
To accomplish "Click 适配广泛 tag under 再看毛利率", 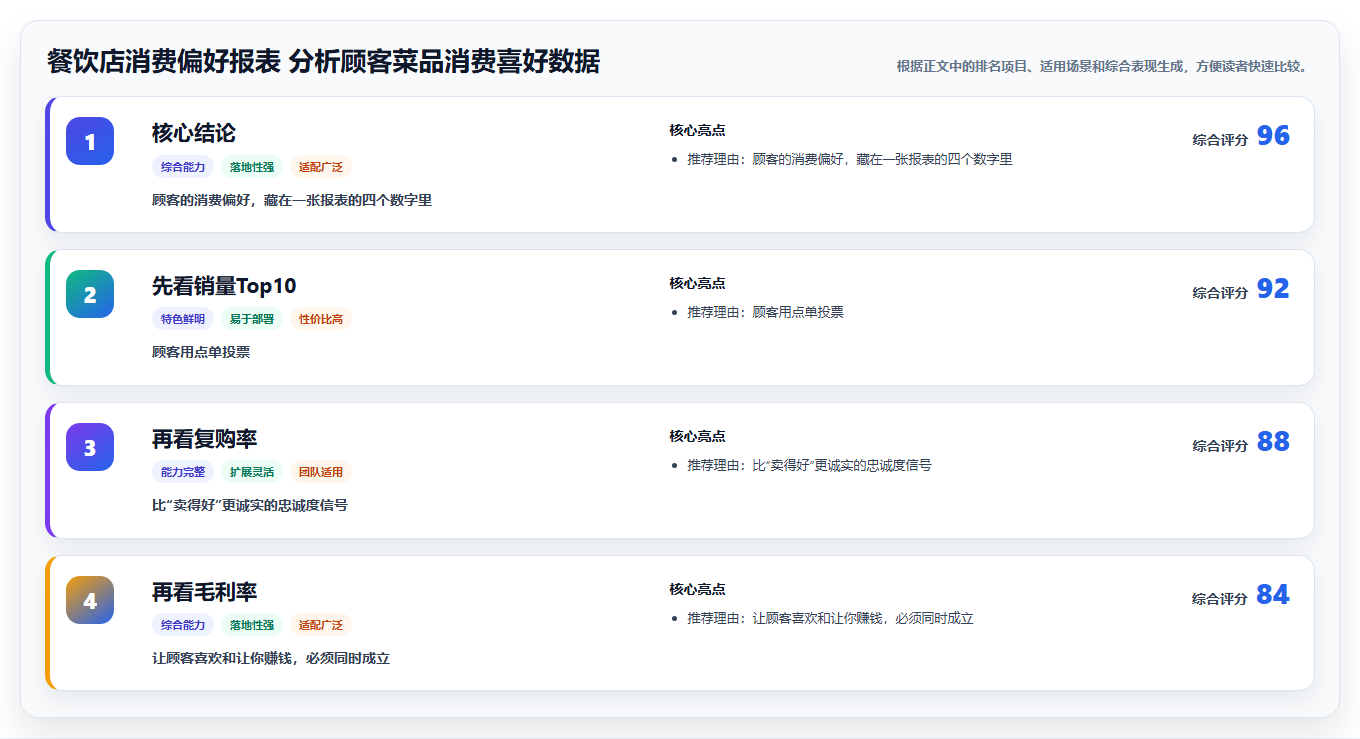I will [321, 625].
